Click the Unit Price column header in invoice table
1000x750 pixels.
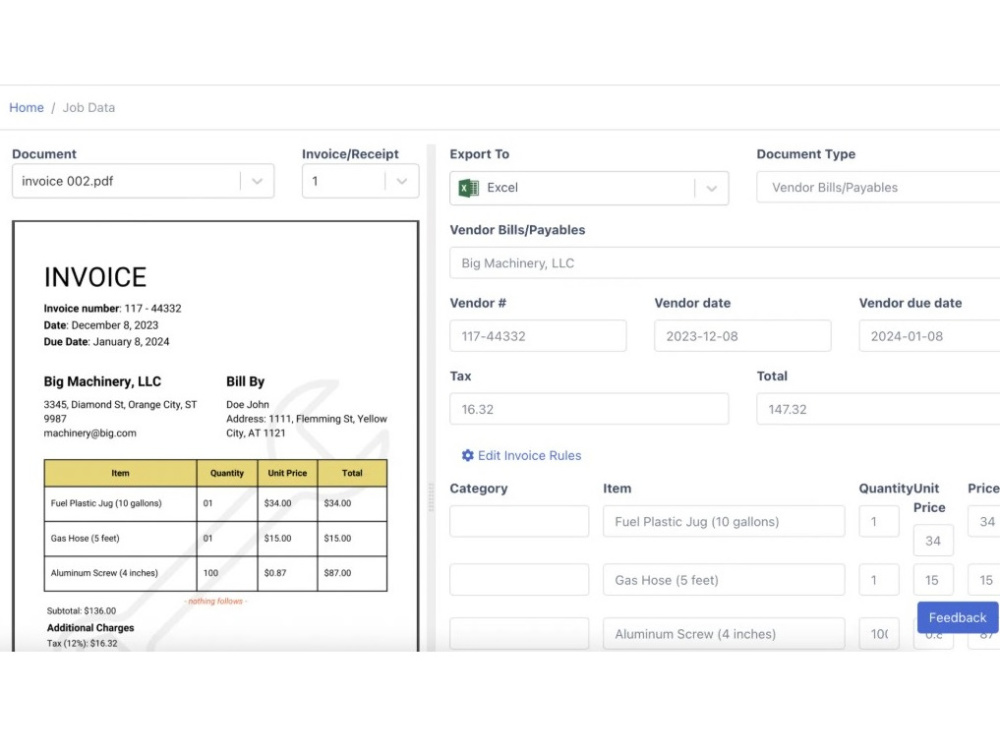[x=287, y=473]
